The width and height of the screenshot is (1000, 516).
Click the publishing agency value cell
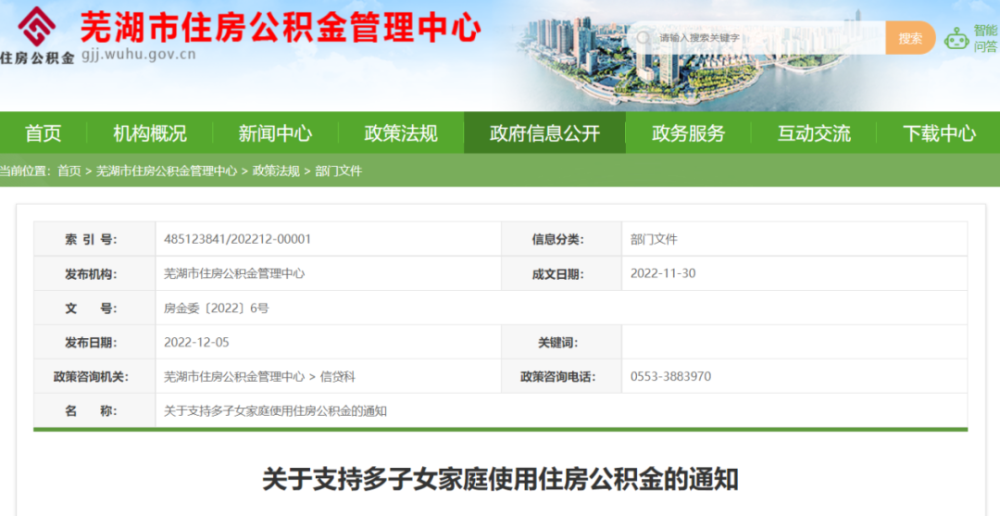click(x=328, y=274)
